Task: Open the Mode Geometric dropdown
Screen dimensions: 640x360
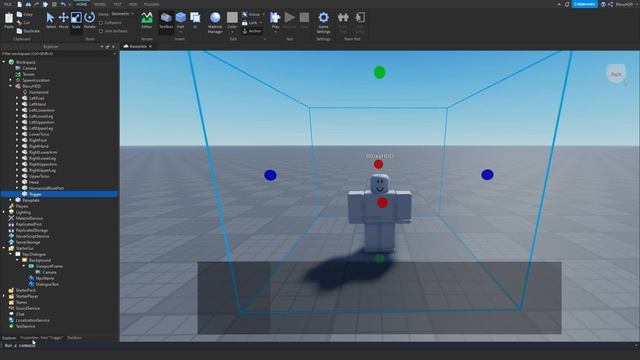Action: [122, 14]
